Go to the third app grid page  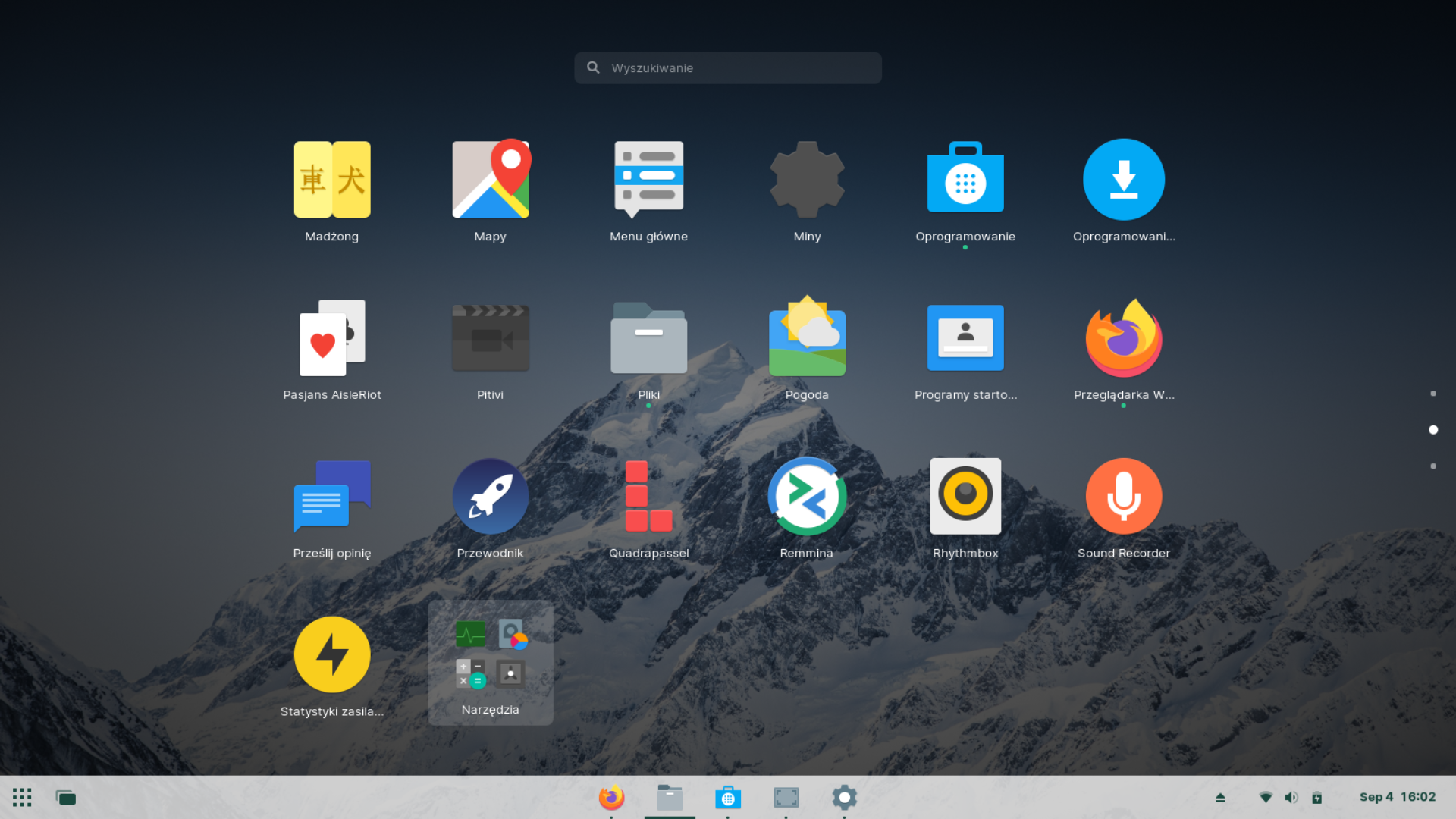click(x=1433, y=466)
